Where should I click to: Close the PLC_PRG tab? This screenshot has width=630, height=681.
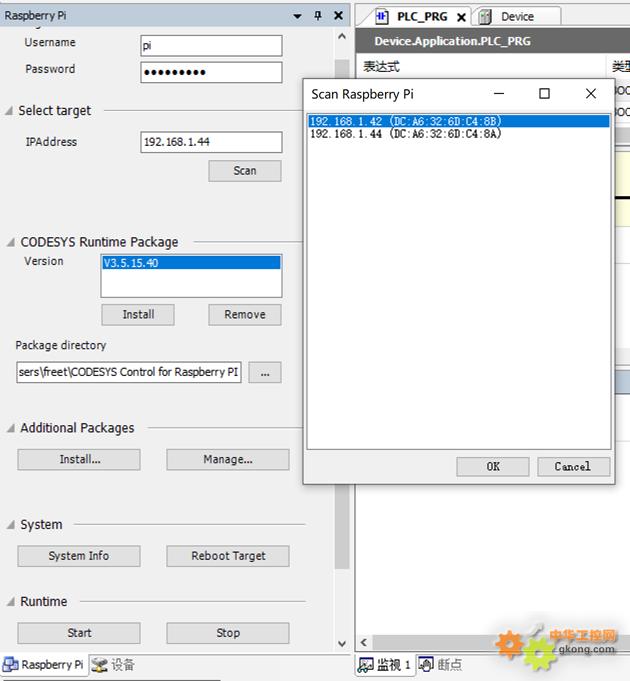[x=462, y=17]
